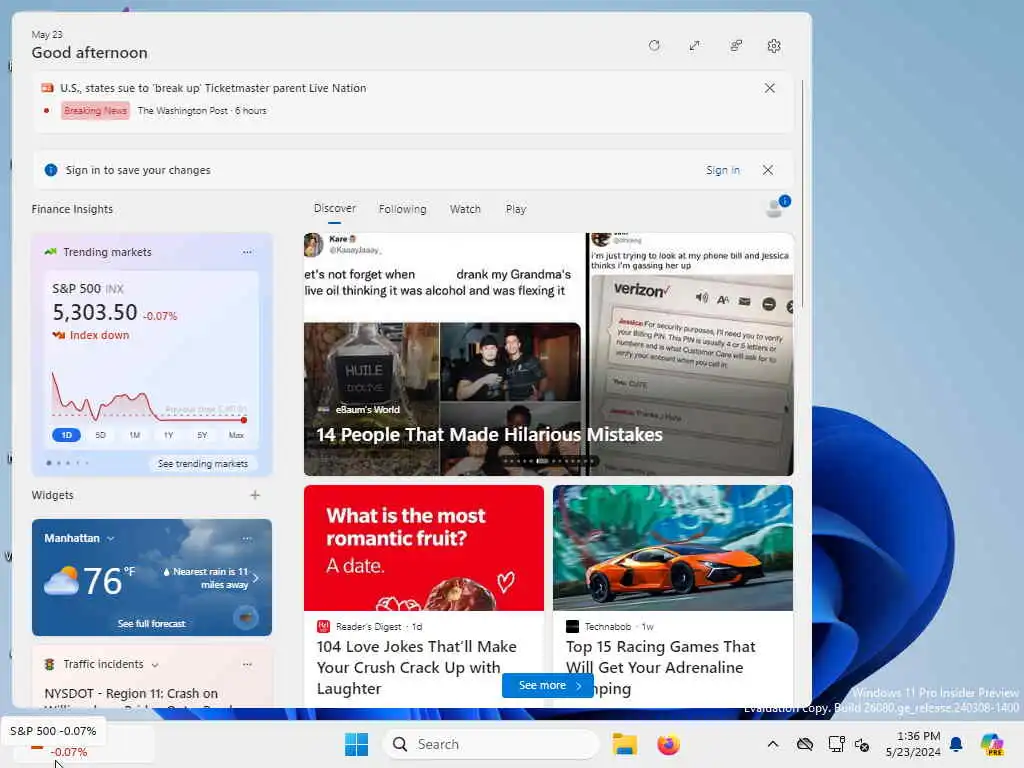1024x768 pixels.
Task: Open the Windows Start button
Action: (x=356, y=744)
